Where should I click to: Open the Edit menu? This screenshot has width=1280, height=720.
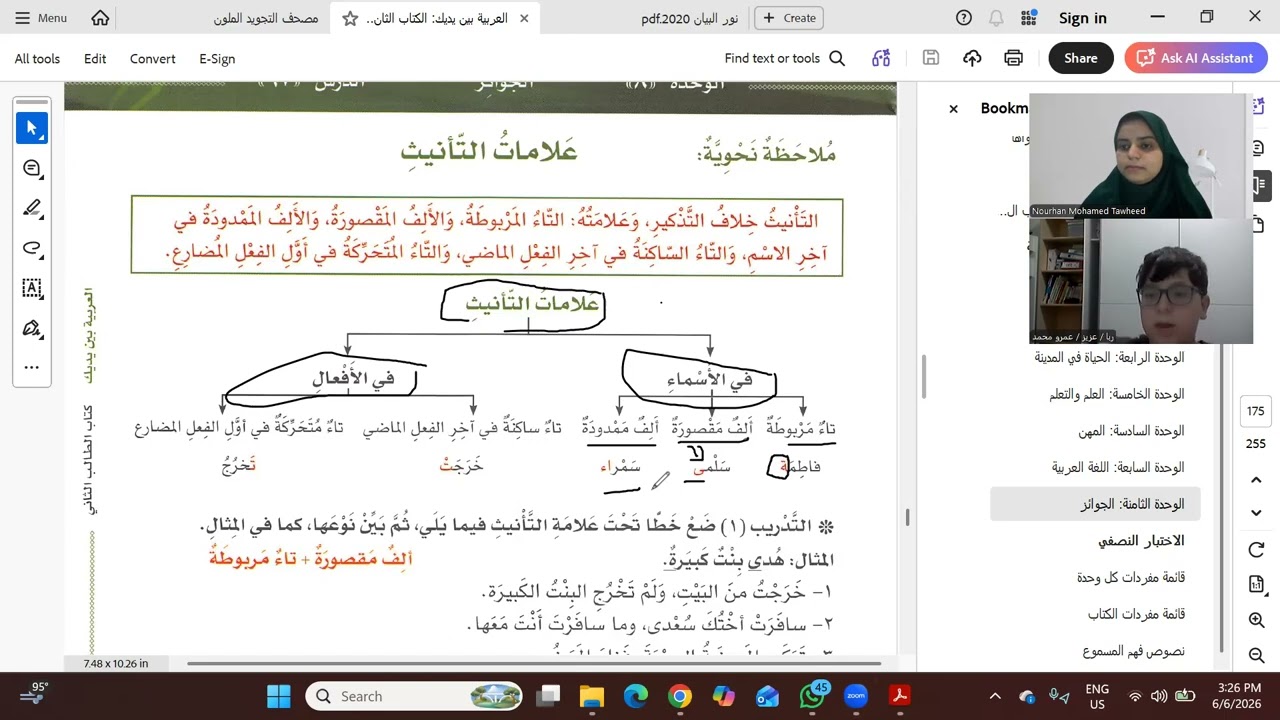click(95, 59)
